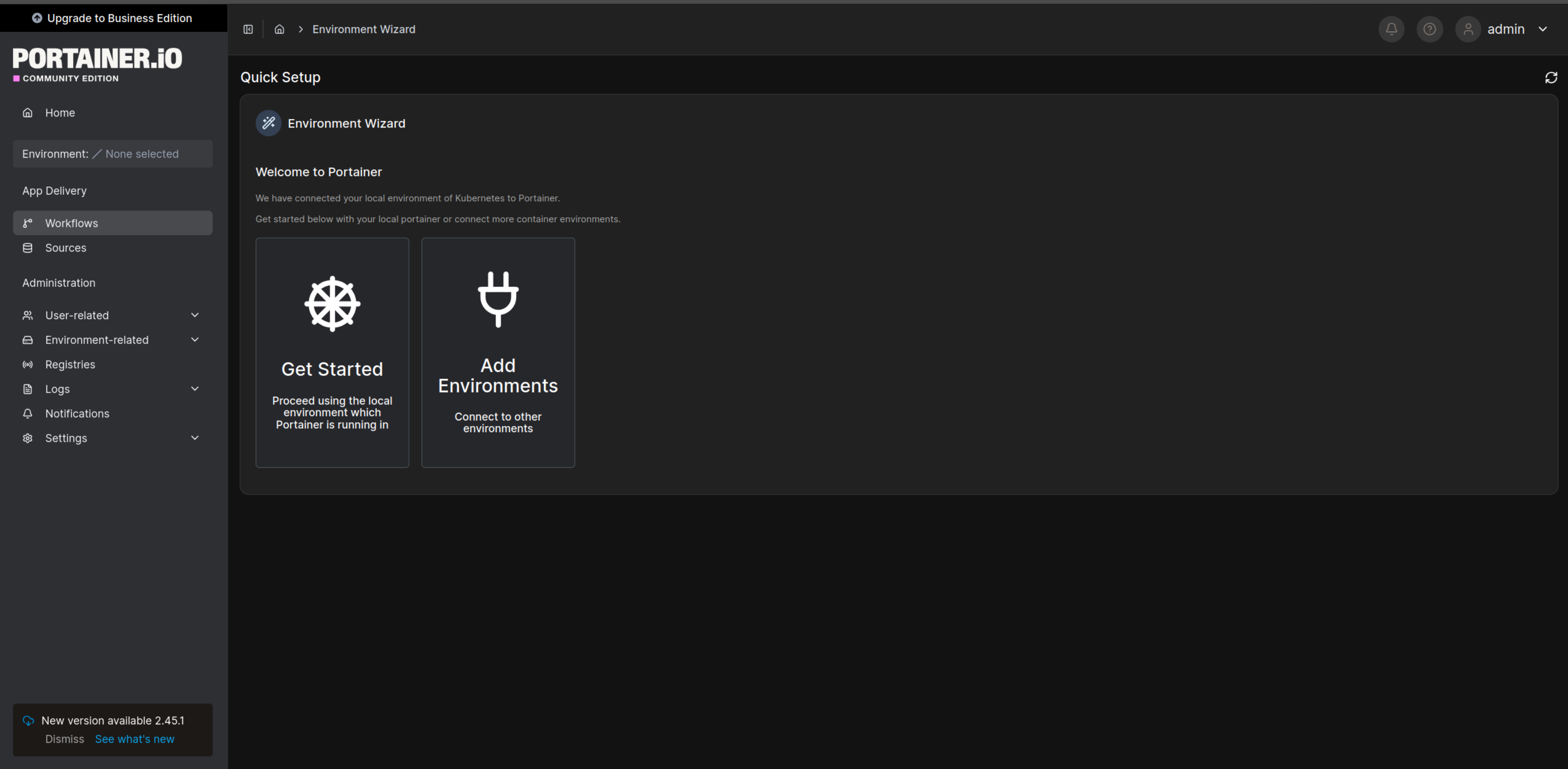The height and width of the screenshot is (769, 1568).
Task: Click the Workflows branch icon
Action: click(x=27, y=223)
